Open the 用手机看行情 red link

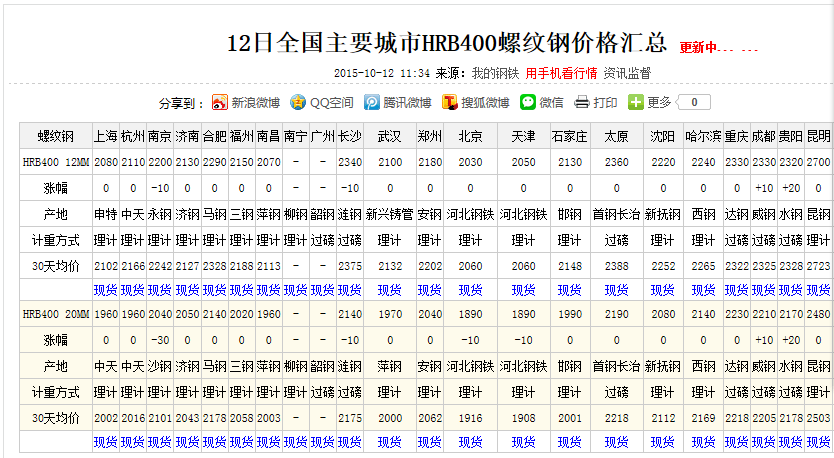click(561, 73)
